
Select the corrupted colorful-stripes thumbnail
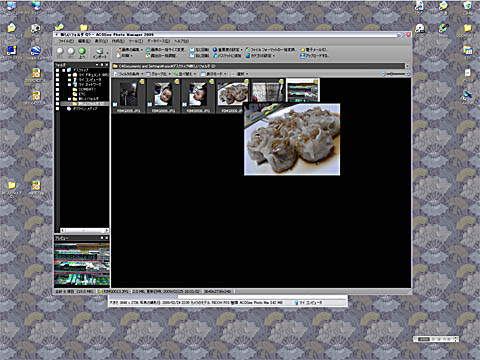click(303, 90)
